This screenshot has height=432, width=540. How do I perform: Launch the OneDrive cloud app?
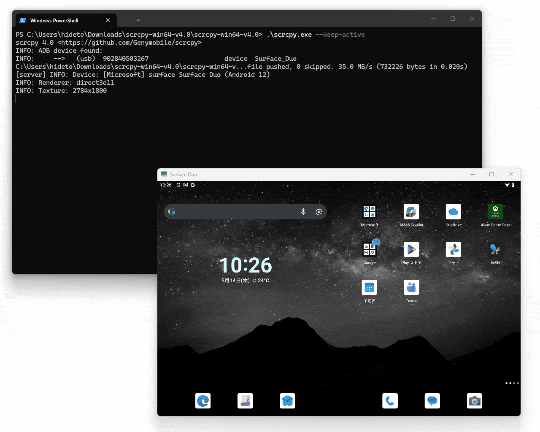click(x=453, y=212)
